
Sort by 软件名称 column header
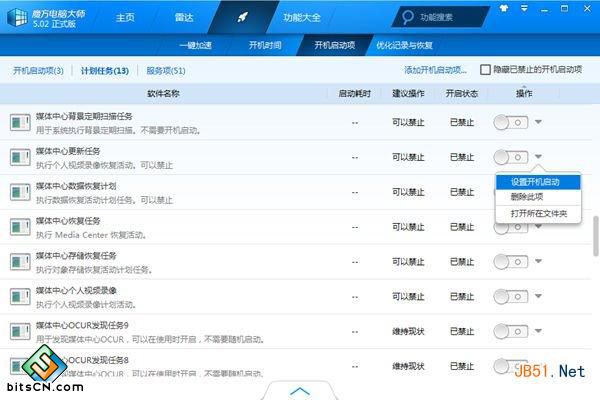pos(163,93)
